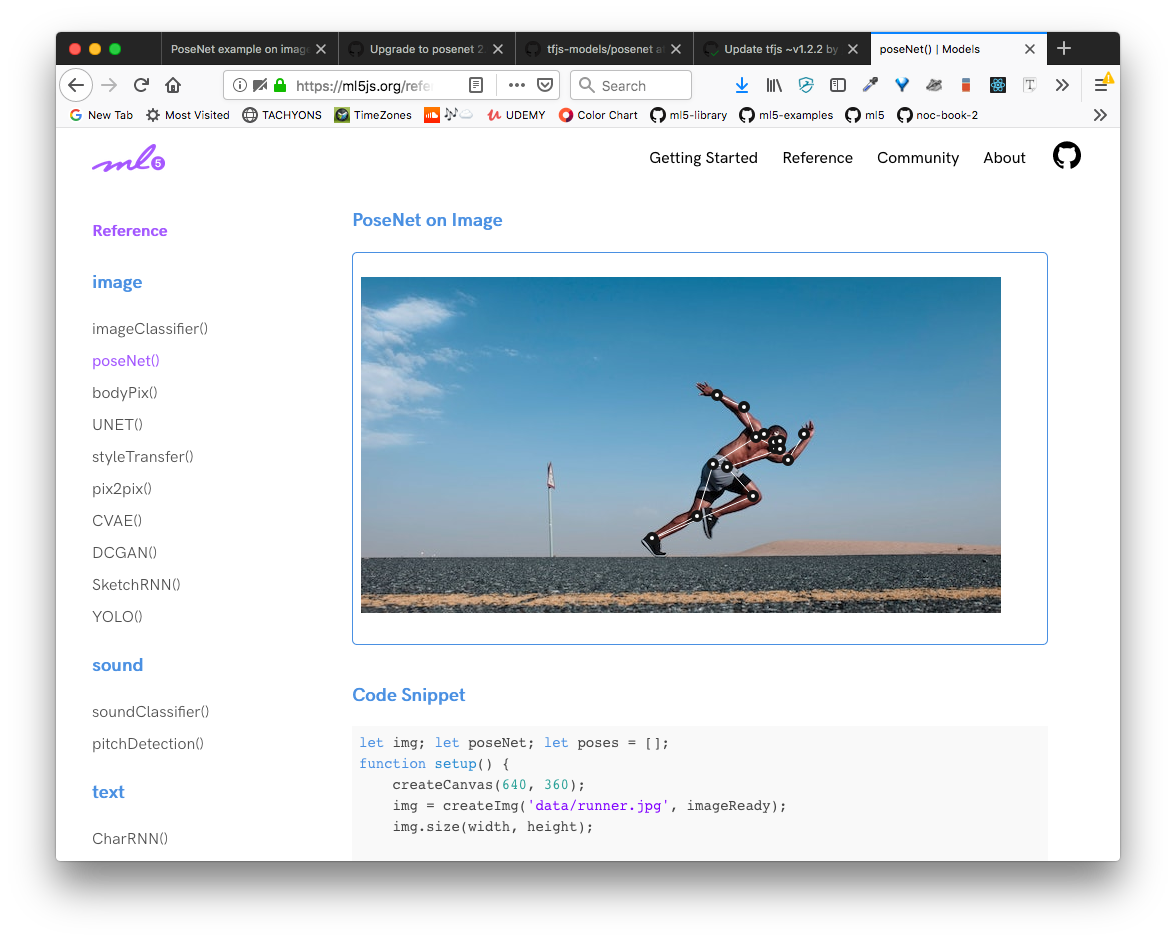Viewport: 1176px width, 941px height.
Task: Expand the toolbar overflow chevron
Action: coord(1062,85)
